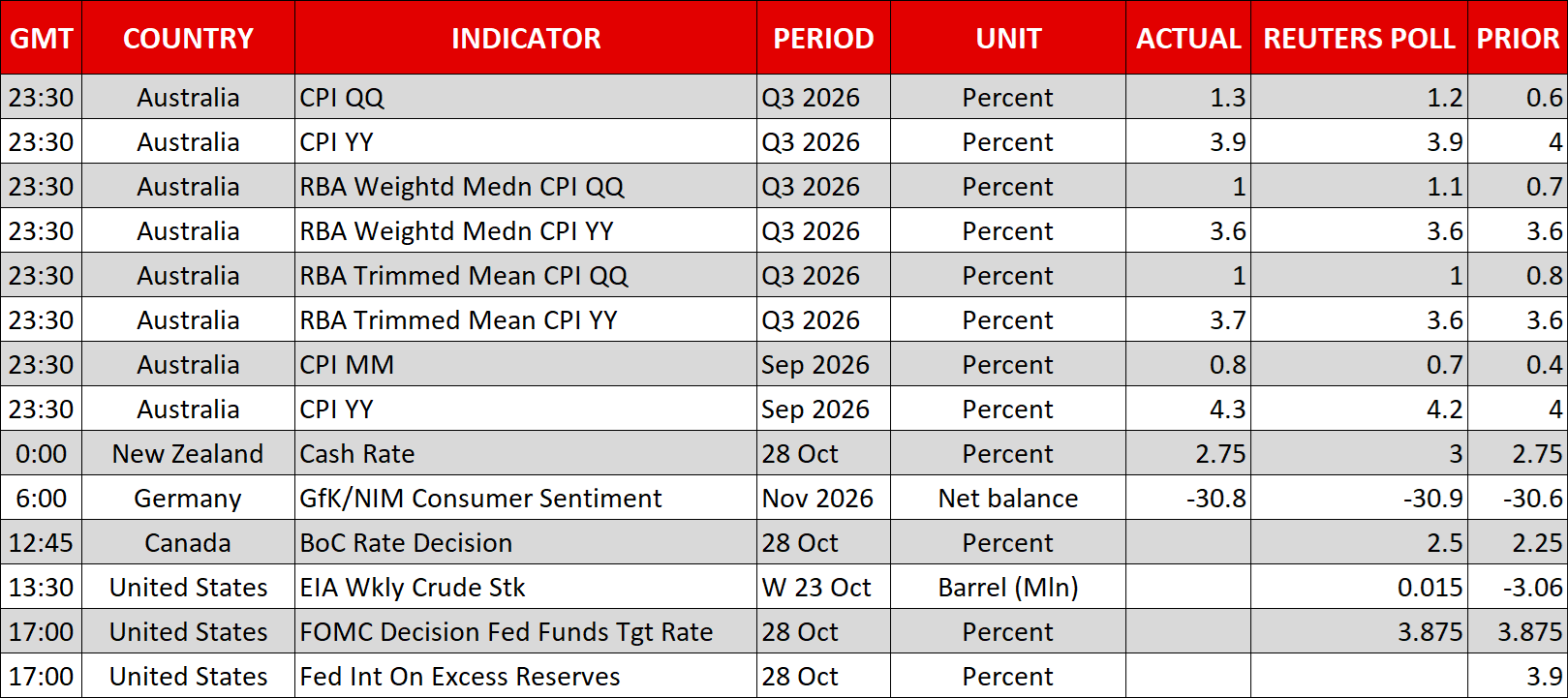
Task: Select the RBA Weightd Medn CPI QQ cell
Action: [x=526, y=187]
